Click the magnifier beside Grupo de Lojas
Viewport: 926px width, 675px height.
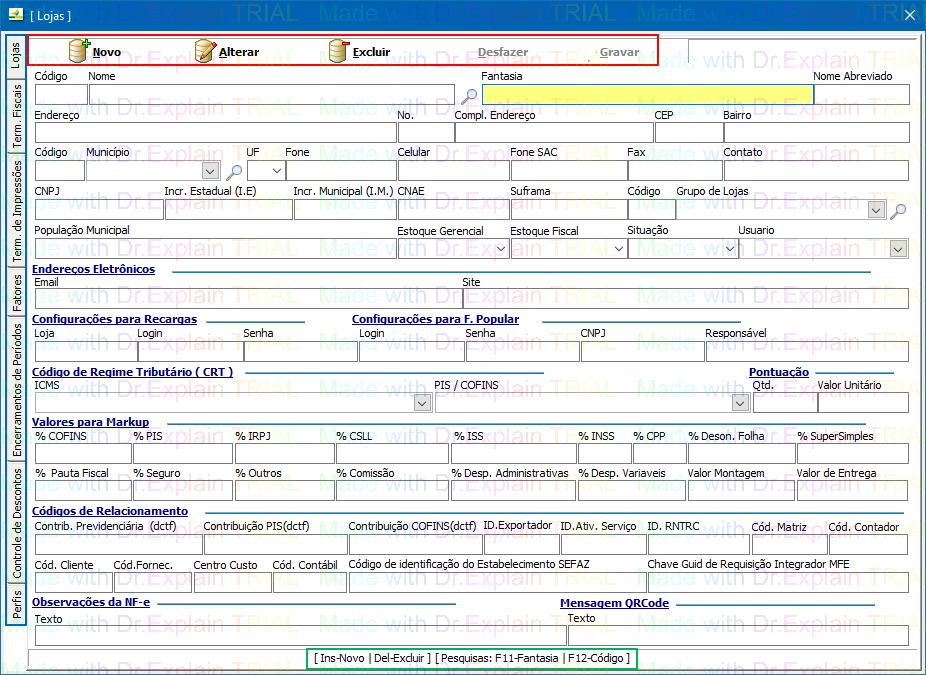tap(898, 210)
